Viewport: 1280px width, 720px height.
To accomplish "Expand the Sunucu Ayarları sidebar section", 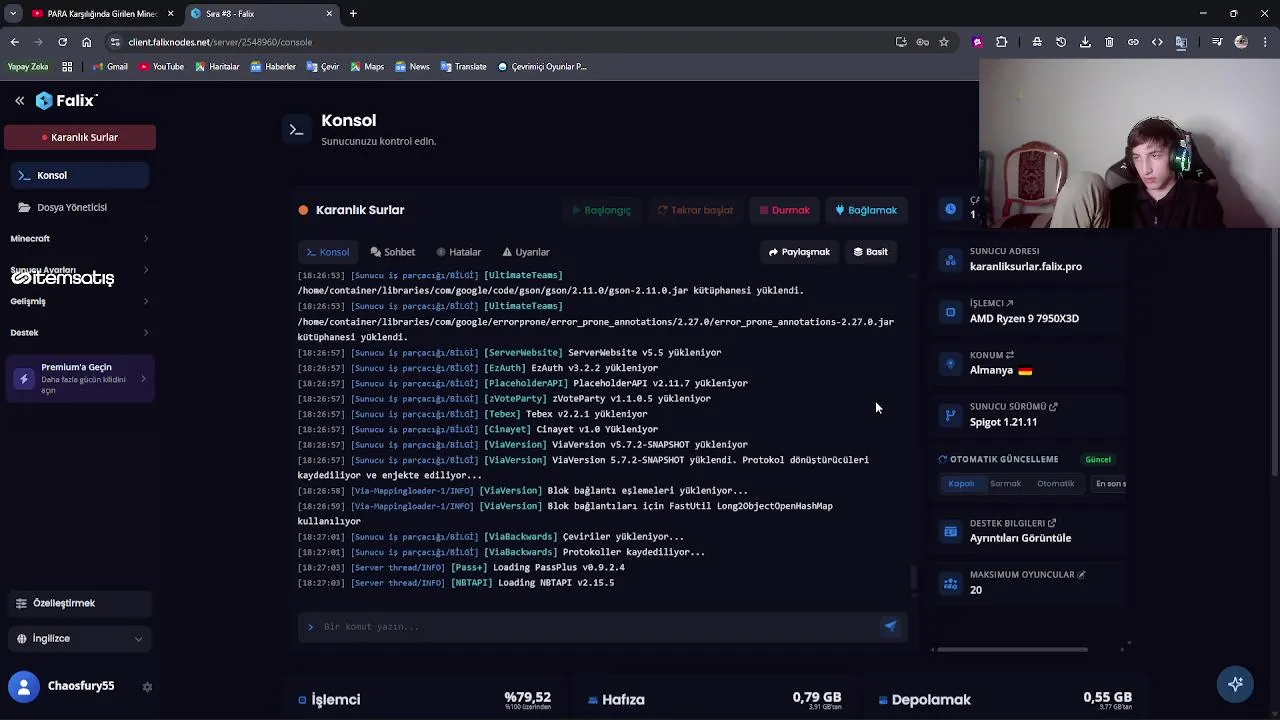I will 80,270.
